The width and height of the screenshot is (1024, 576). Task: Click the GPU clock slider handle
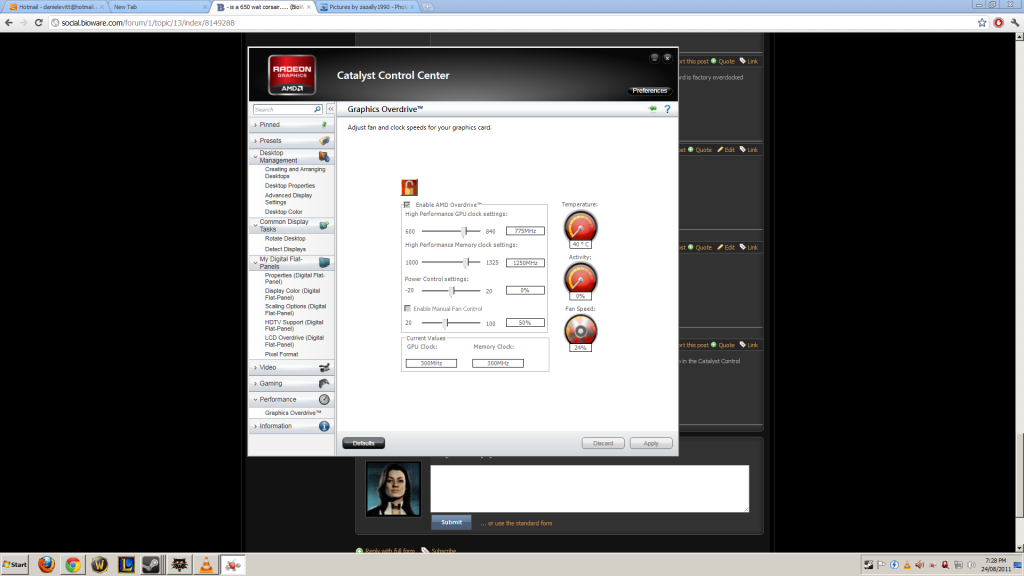pos(463,231)
